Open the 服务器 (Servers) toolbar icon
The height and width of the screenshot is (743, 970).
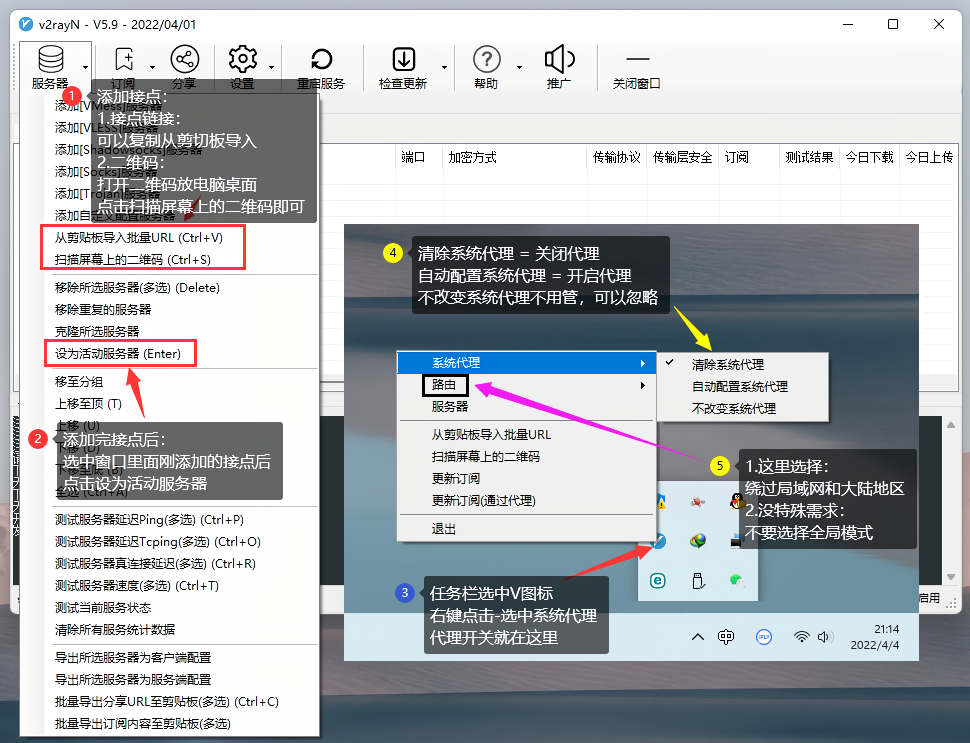(x=51, y=60)
